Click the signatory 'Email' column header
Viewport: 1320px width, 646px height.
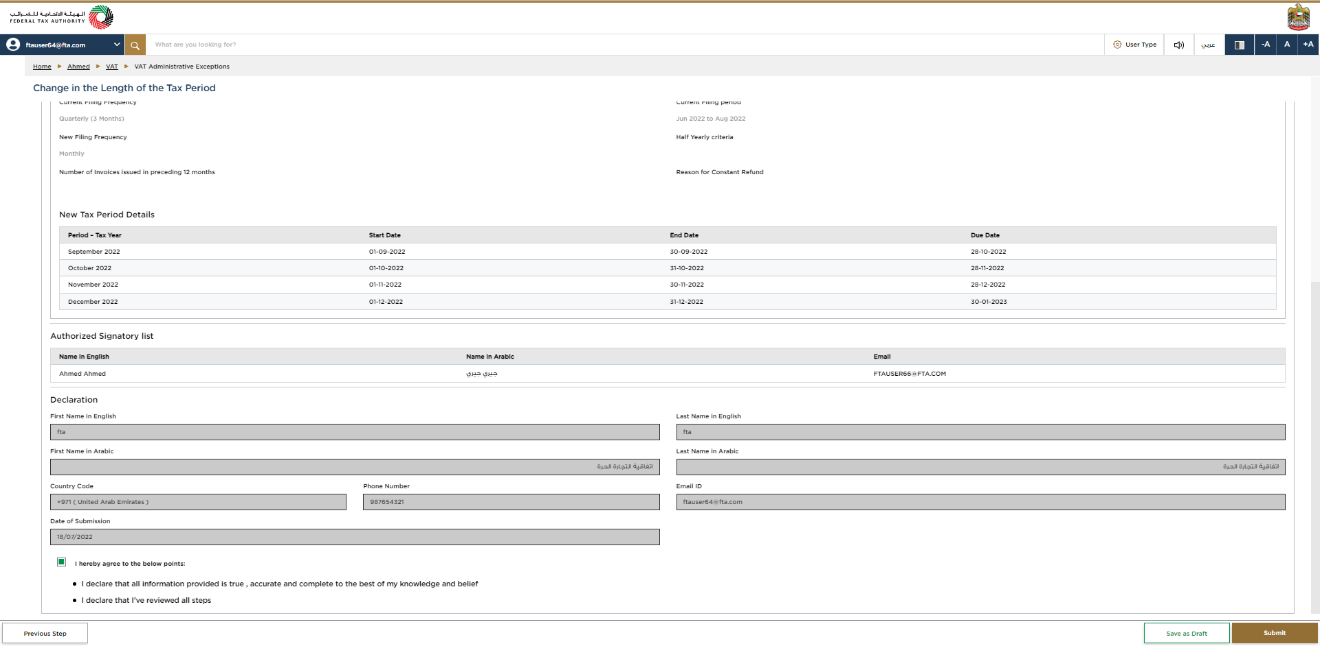pos(882,356)
